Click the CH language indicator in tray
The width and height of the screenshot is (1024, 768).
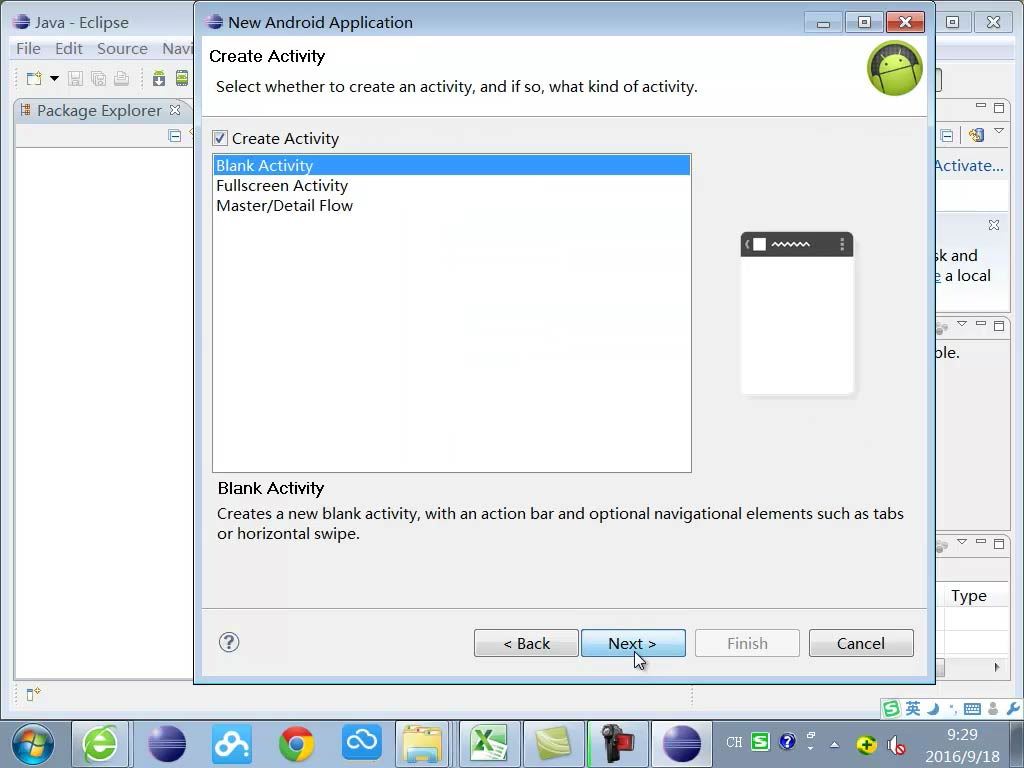click(734, 742)
